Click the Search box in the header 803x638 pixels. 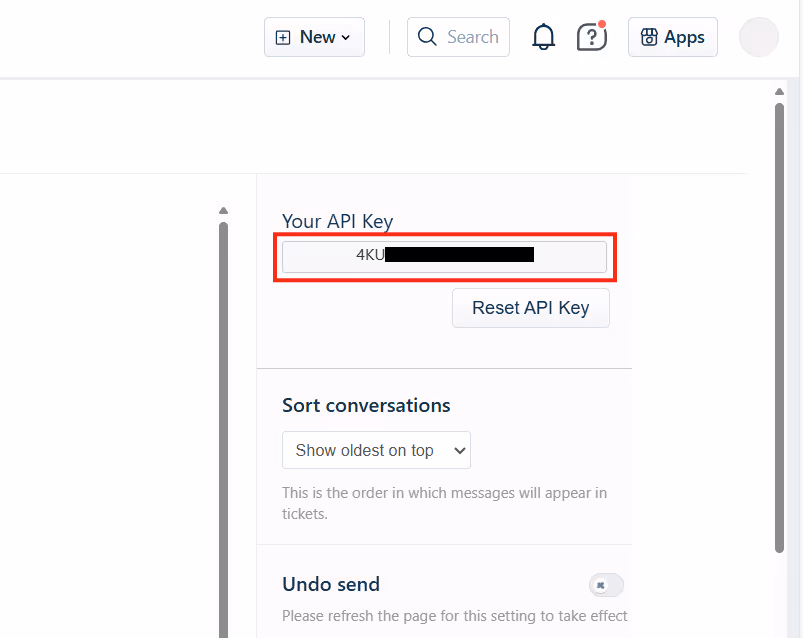(x=458, y=37)
